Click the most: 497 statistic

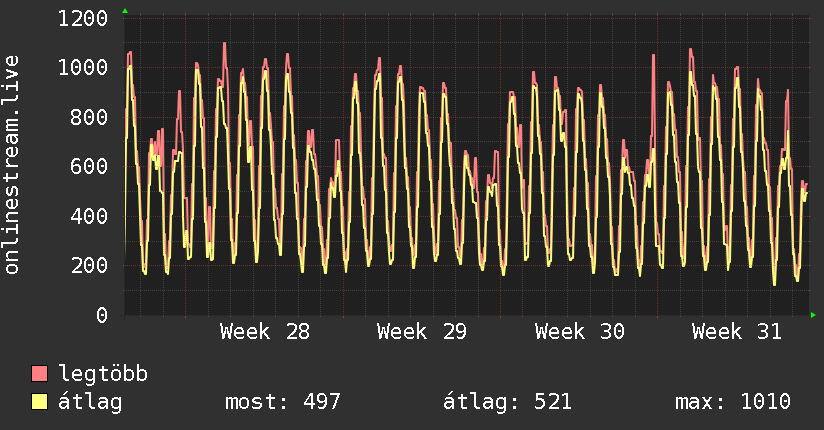[x=283, y=402]
